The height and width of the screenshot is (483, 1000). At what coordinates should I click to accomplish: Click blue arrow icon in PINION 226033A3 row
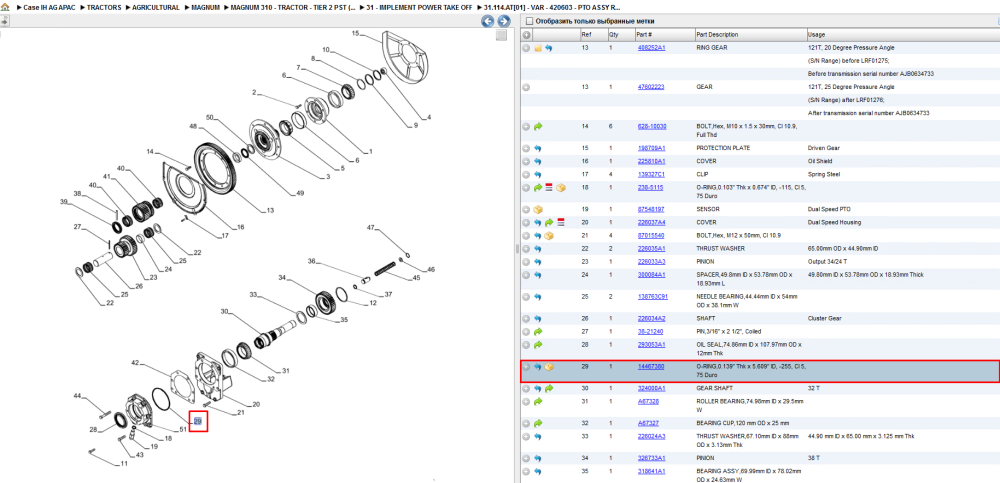point(538,262)
